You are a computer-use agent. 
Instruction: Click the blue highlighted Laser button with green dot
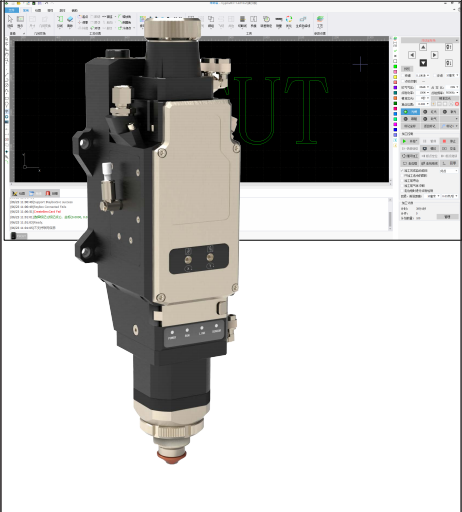tap(410, 112)
